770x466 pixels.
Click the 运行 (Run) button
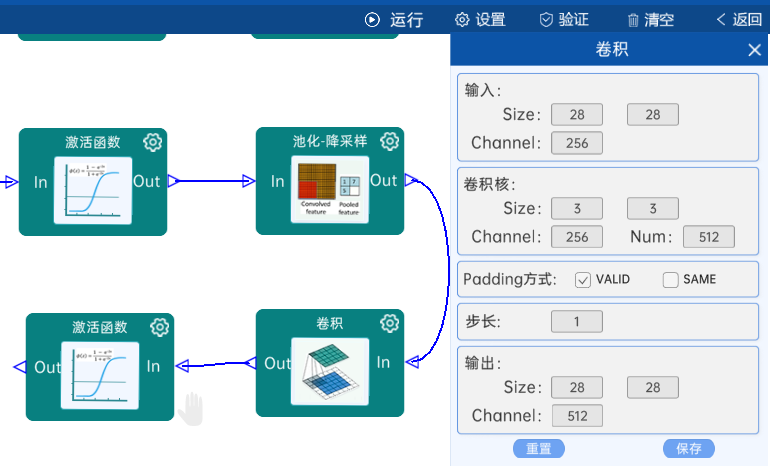click(x=394, y=20)
